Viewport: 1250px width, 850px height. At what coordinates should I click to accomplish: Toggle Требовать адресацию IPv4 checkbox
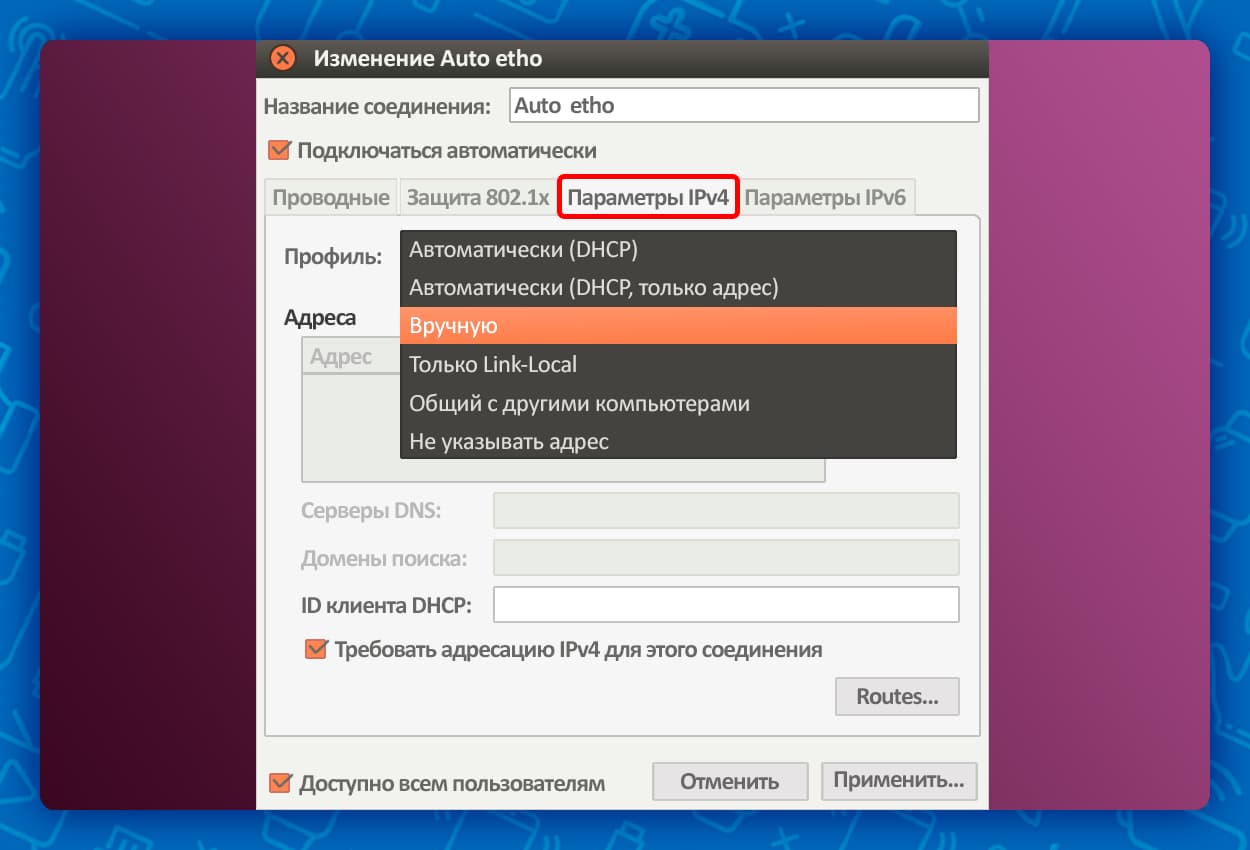[x=316, y=650]
